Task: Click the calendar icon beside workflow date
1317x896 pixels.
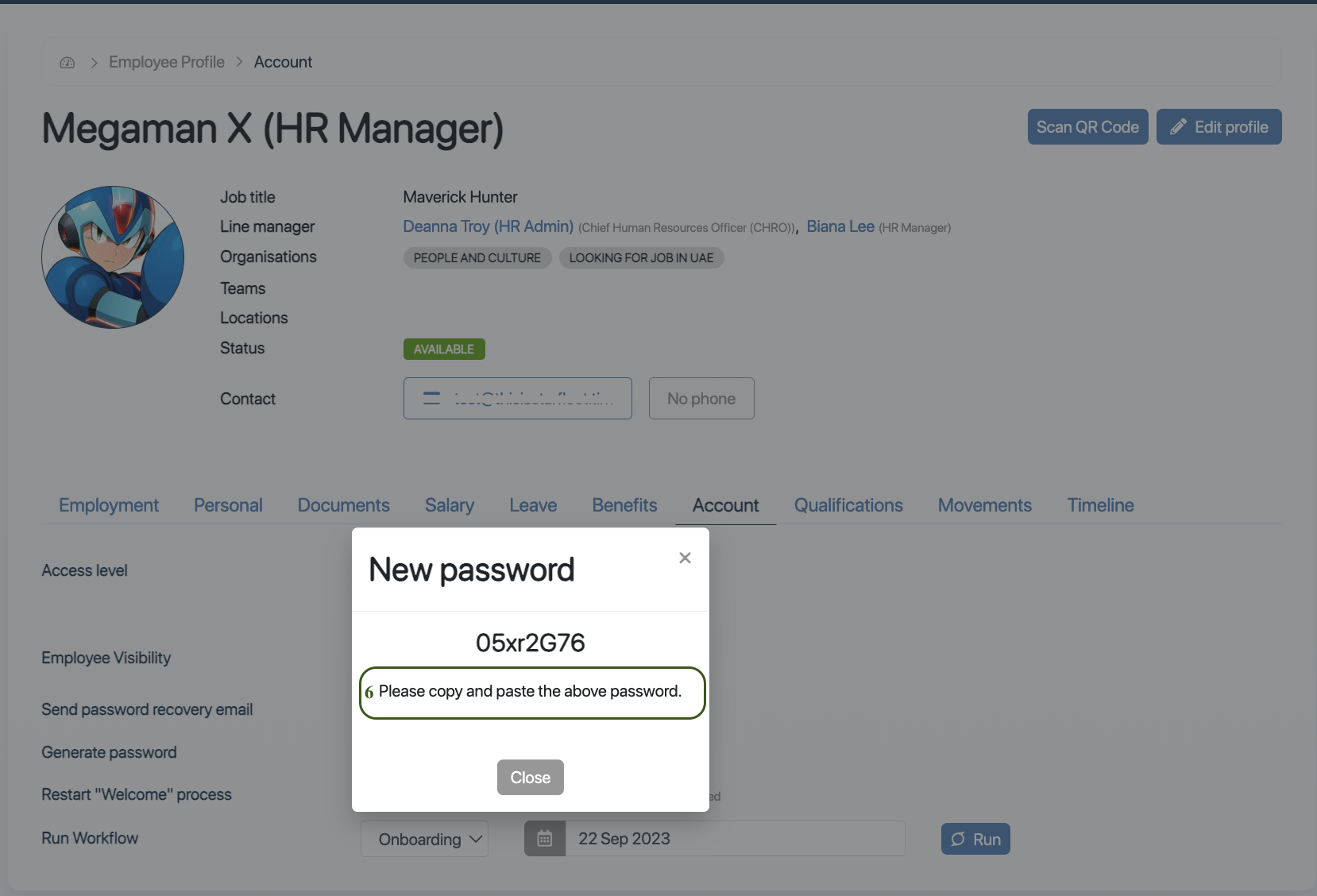Action: (545, 839)
